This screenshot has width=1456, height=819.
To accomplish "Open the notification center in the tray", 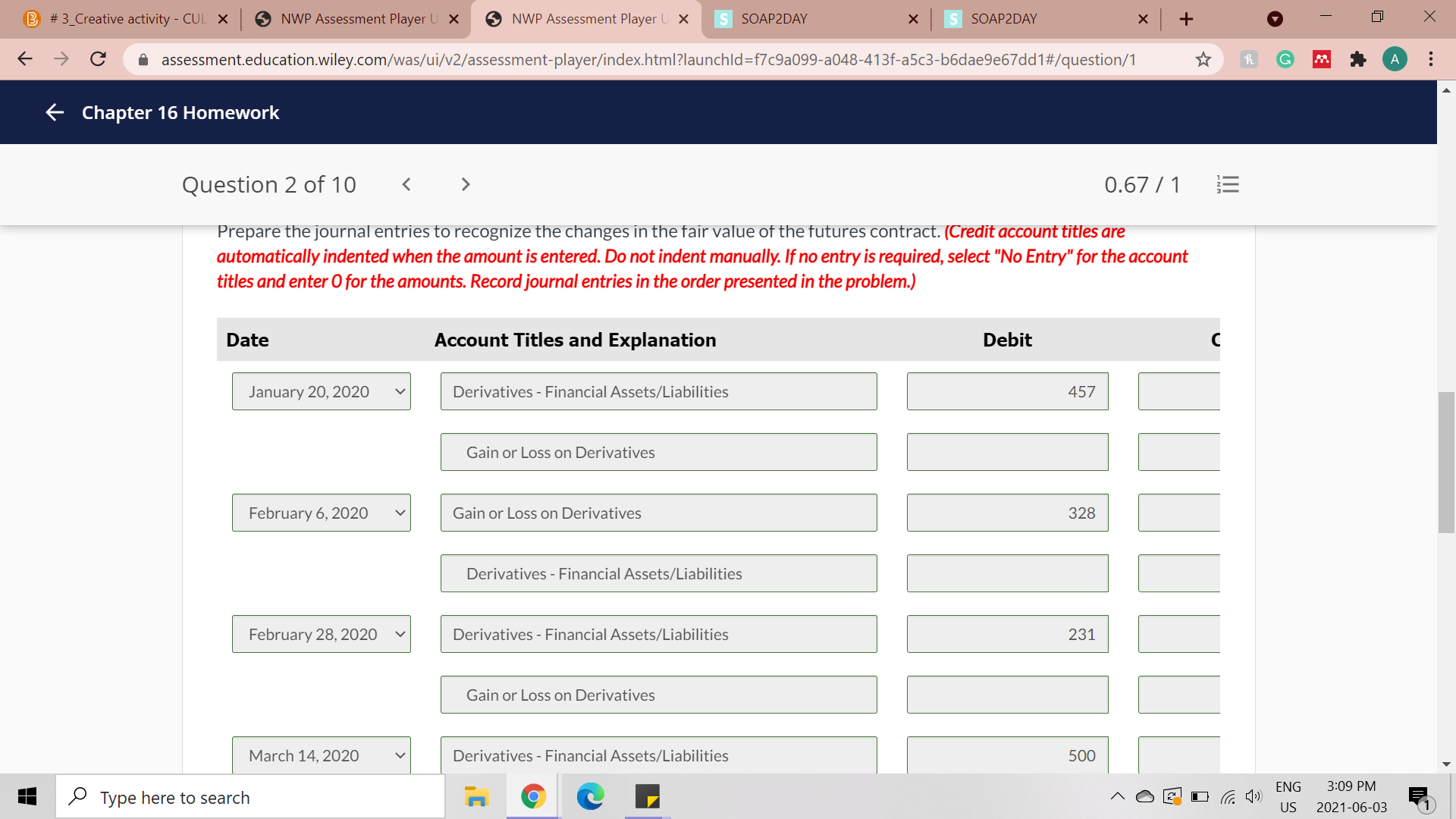I will [x=1420, y=796].
